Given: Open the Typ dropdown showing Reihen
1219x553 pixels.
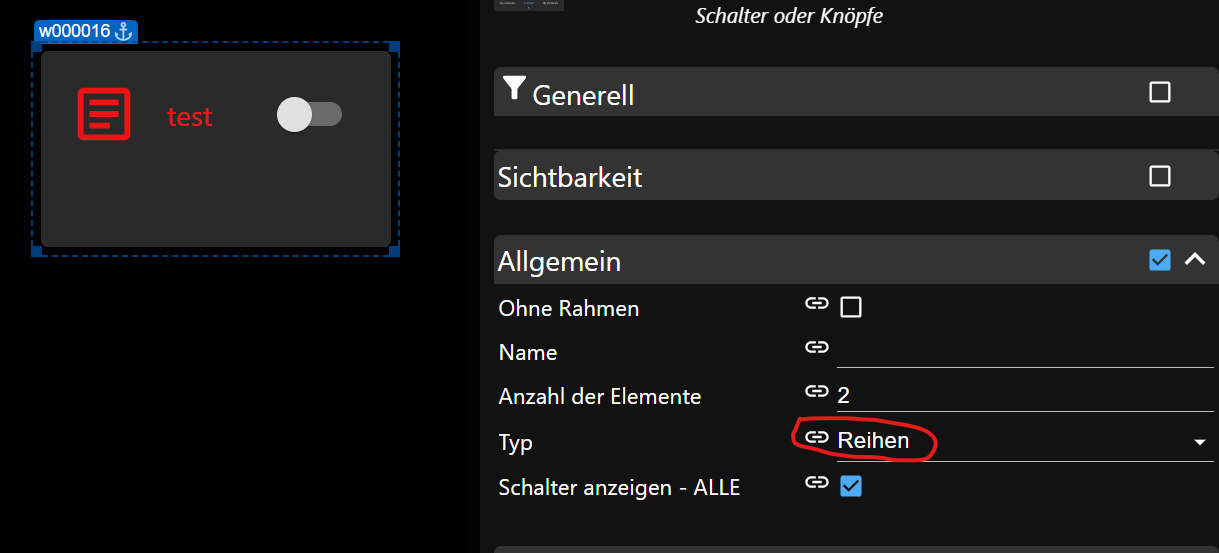Looking at the screenshot, I should coord(1025,441).
